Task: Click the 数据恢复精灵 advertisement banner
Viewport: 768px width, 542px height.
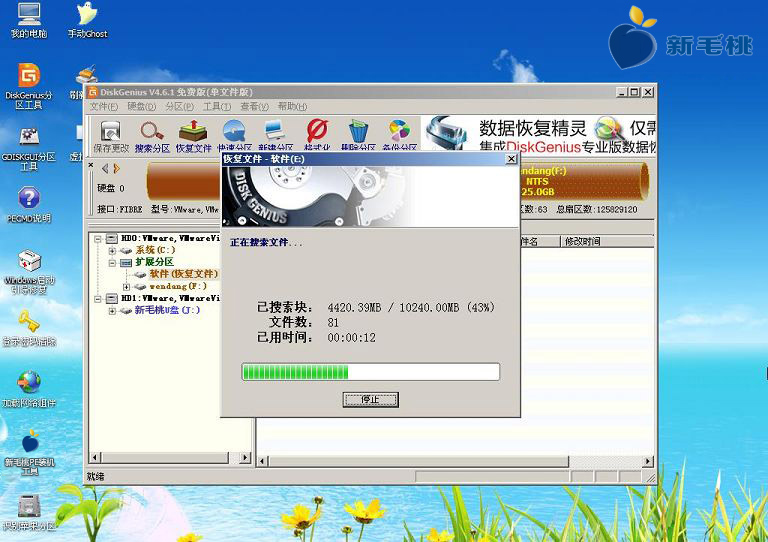Action: tap(539, 134)
